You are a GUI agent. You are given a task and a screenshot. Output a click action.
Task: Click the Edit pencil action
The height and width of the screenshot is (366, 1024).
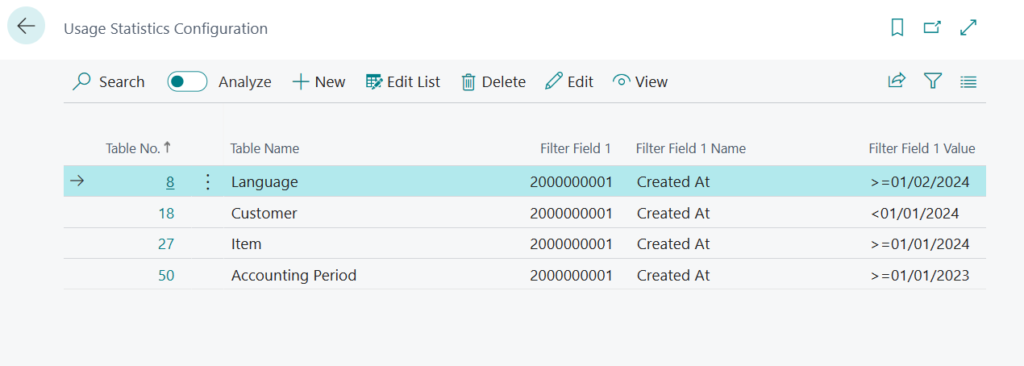pyautogui.click(x=569, y=82)
